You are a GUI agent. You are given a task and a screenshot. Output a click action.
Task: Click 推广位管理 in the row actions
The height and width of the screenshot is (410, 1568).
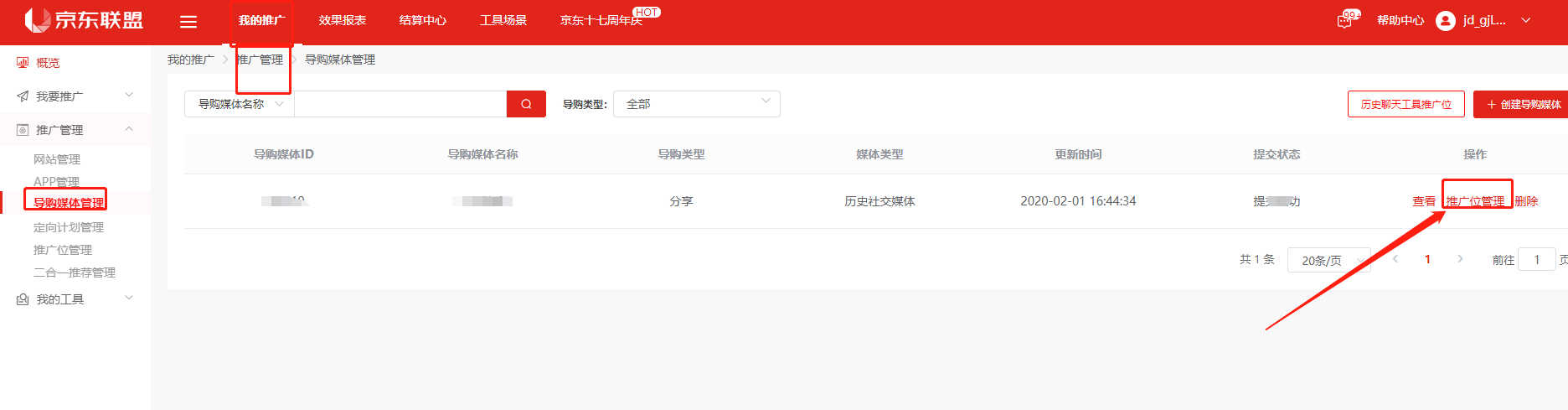(1476, 201)
